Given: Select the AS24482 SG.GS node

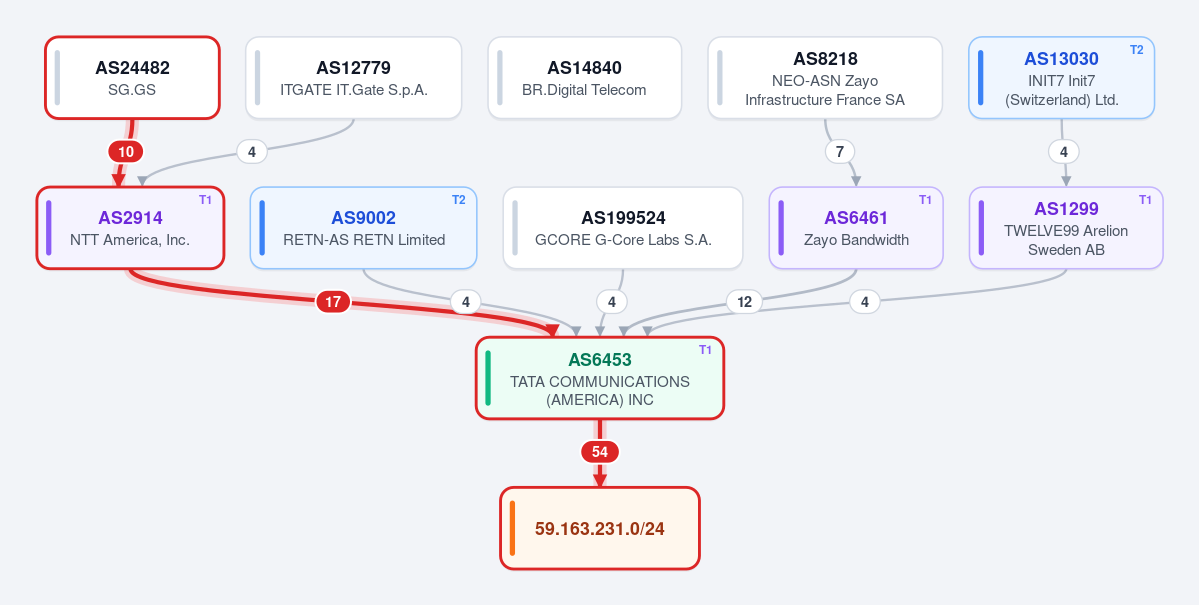Looking at the screenshot, I should pos(132,77).
